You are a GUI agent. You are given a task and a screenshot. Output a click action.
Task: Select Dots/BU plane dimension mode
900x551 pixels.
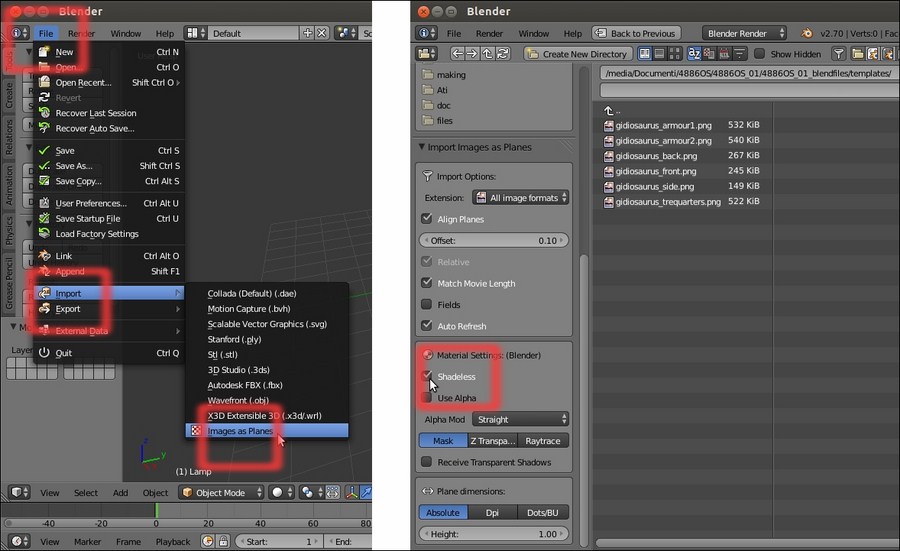click(x=543, y=513)
